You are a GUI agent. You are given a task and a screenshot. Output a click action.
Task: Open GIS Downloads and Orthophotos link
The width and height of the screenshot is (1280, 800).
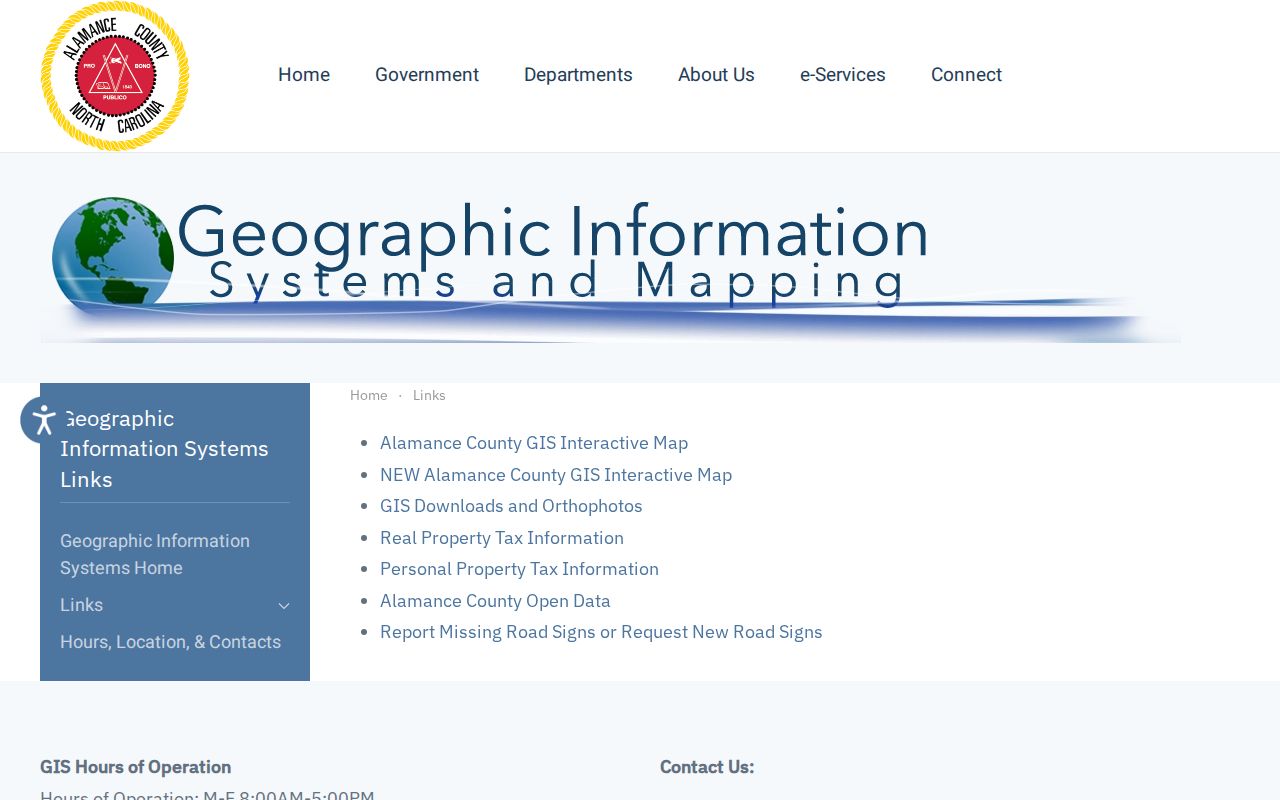point(511,506)
